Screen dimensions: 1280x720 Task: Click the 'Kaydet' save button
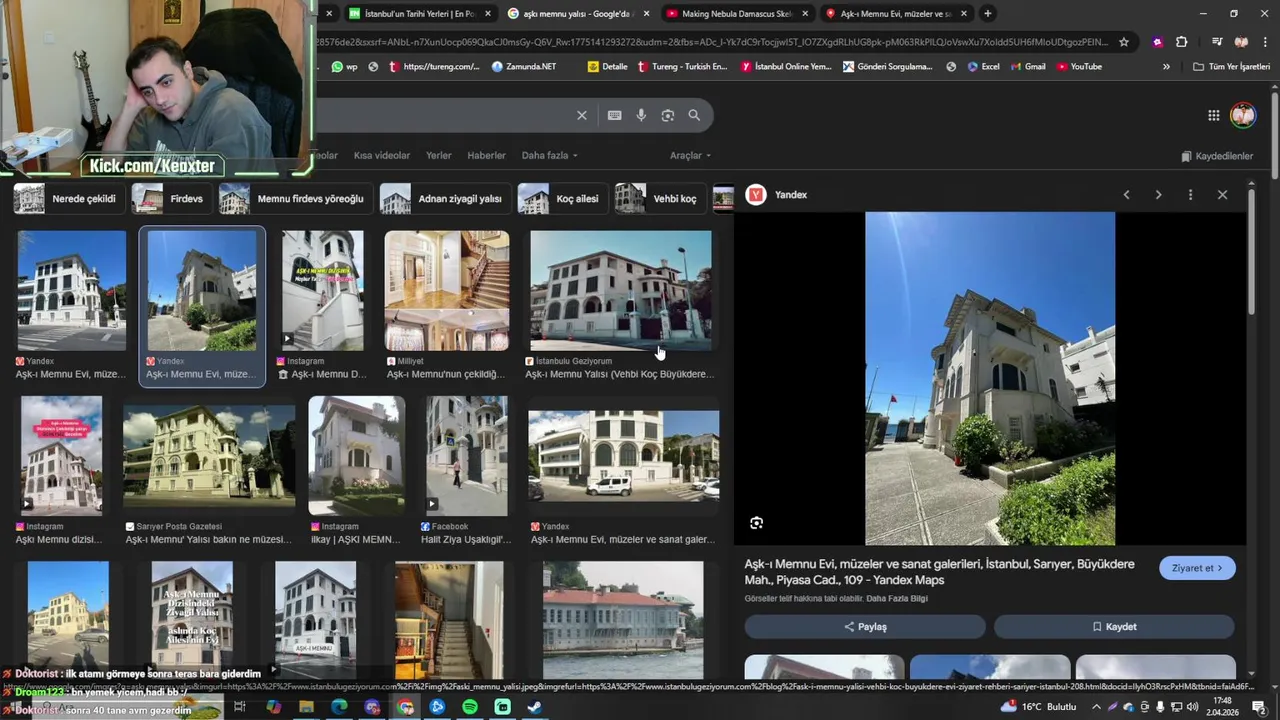tap(1114, 627)
